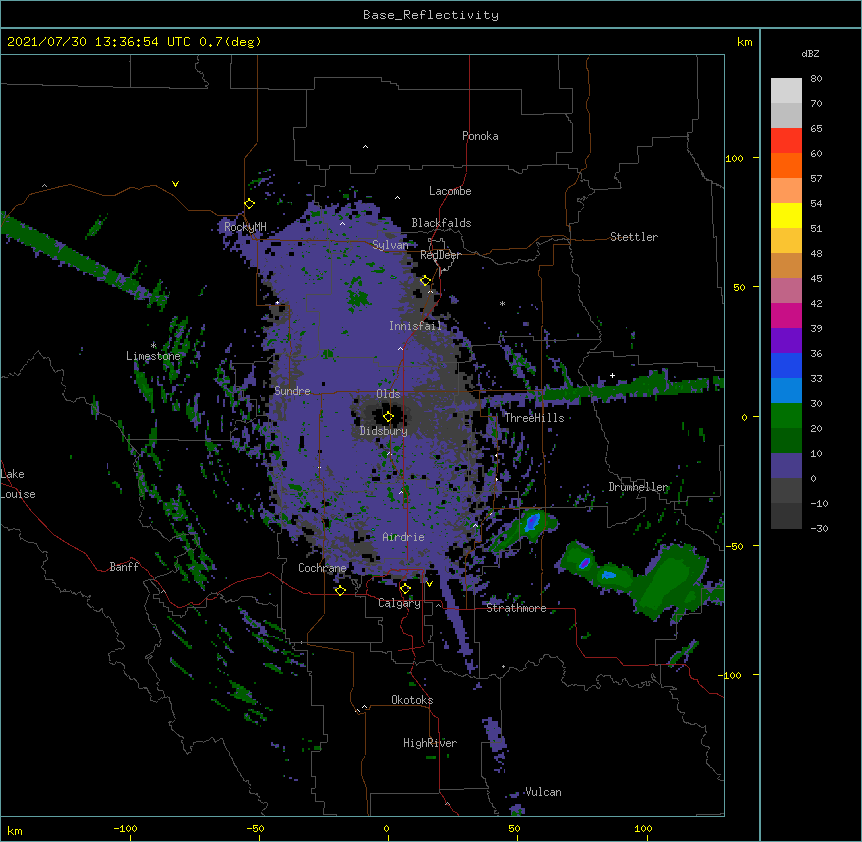
Task: Click the yellow marker southeast of RedDeer label
Action: click(x=426, y=281)
